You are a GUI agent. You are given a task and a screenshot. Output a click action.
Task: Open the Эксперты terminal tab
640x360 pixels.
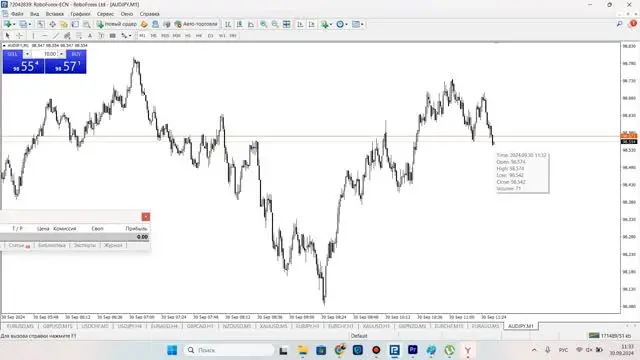(84, 245)
